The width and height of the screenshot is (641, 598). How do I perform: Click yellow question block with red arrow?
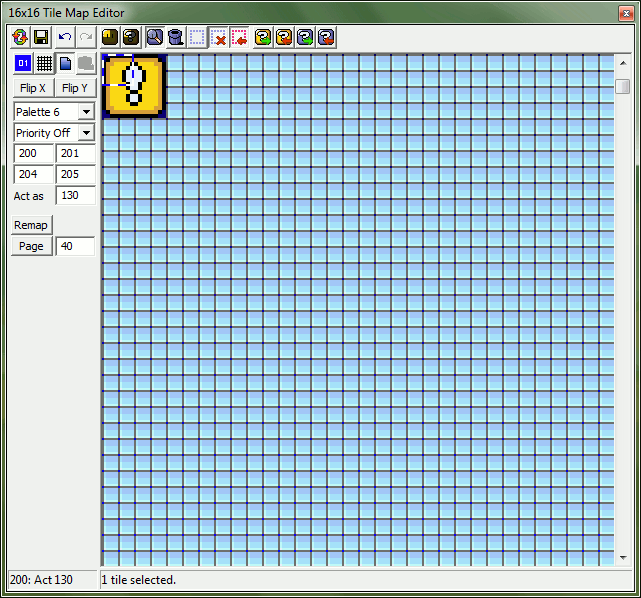(285, 38)
